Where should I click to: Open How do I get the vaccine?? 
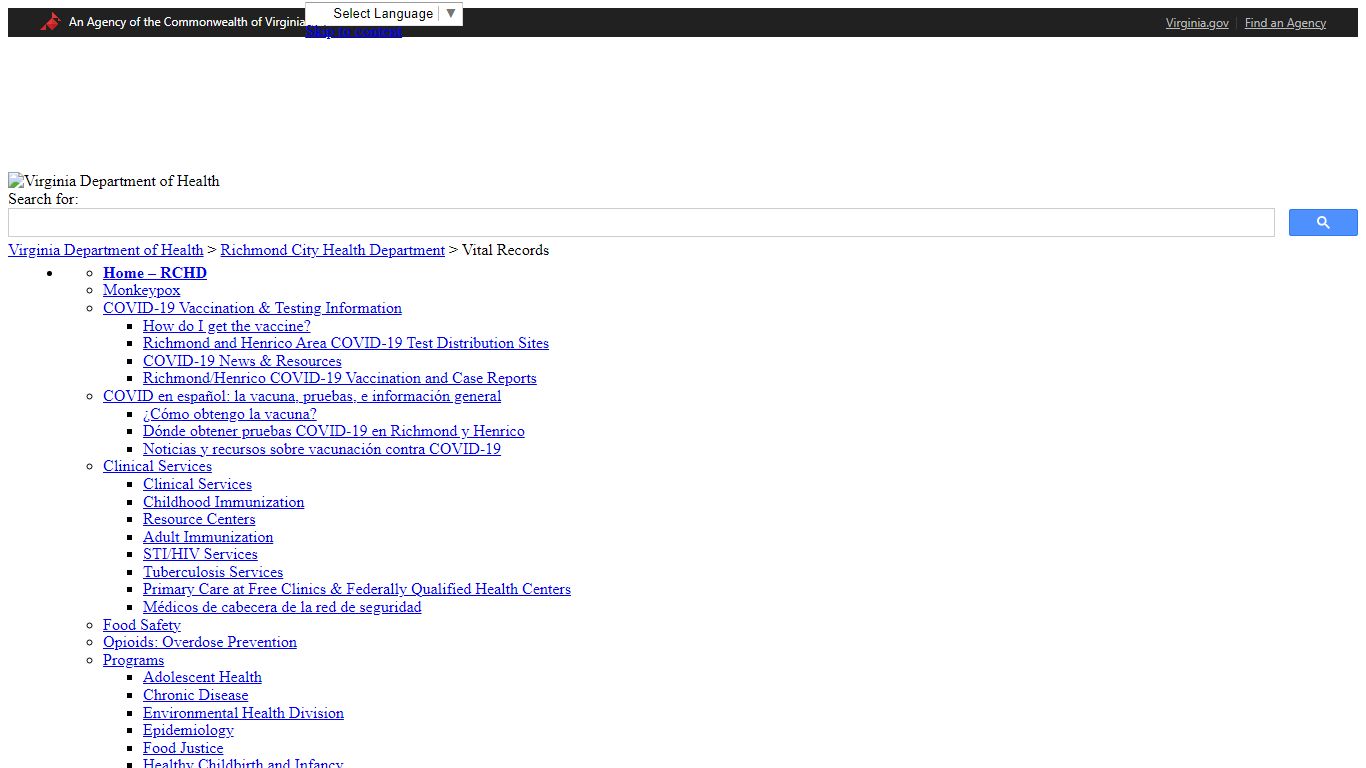(x=227, y=326)
